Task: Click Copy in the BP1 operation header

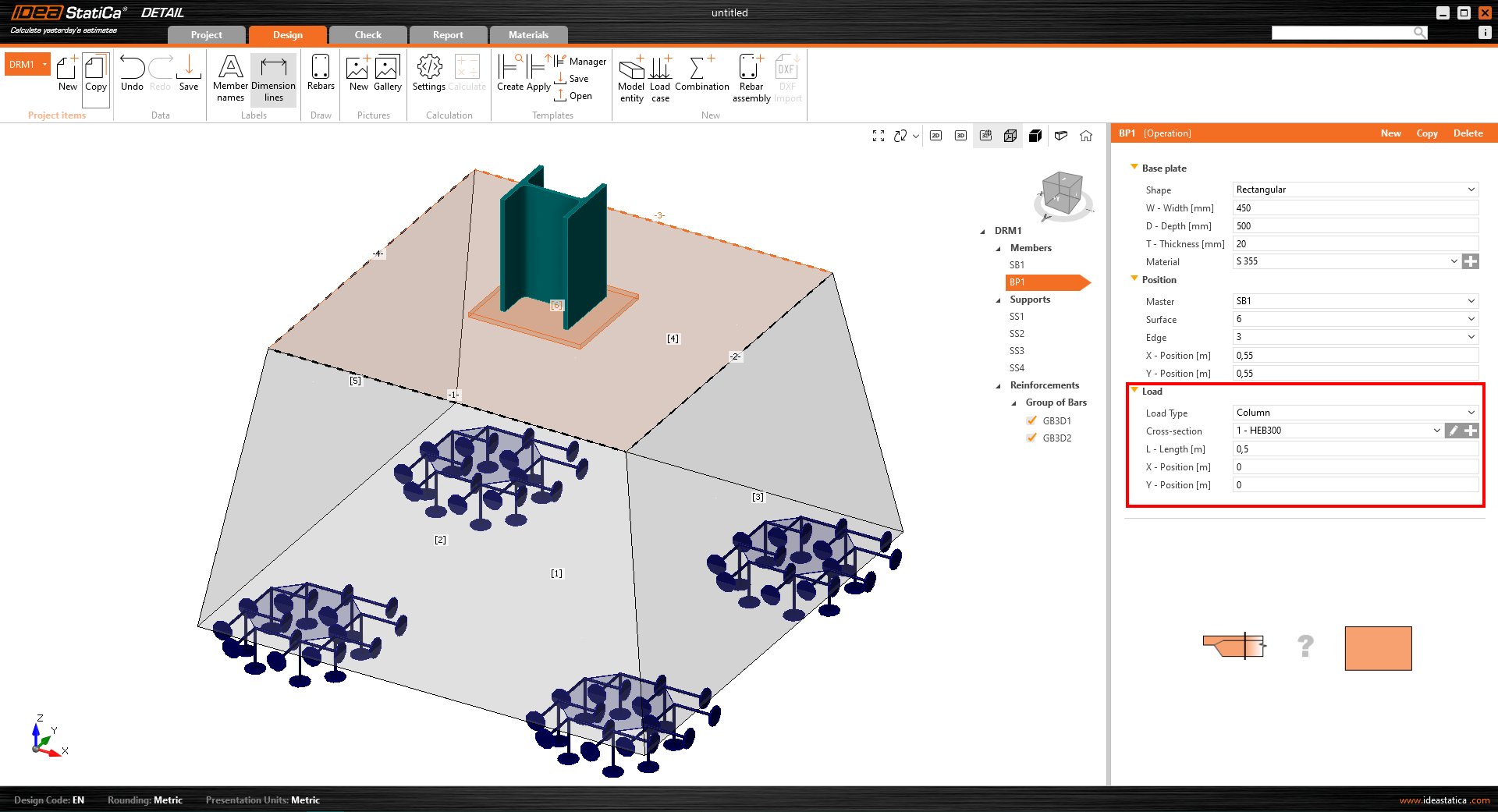Action: click(x=1426, y=133)
